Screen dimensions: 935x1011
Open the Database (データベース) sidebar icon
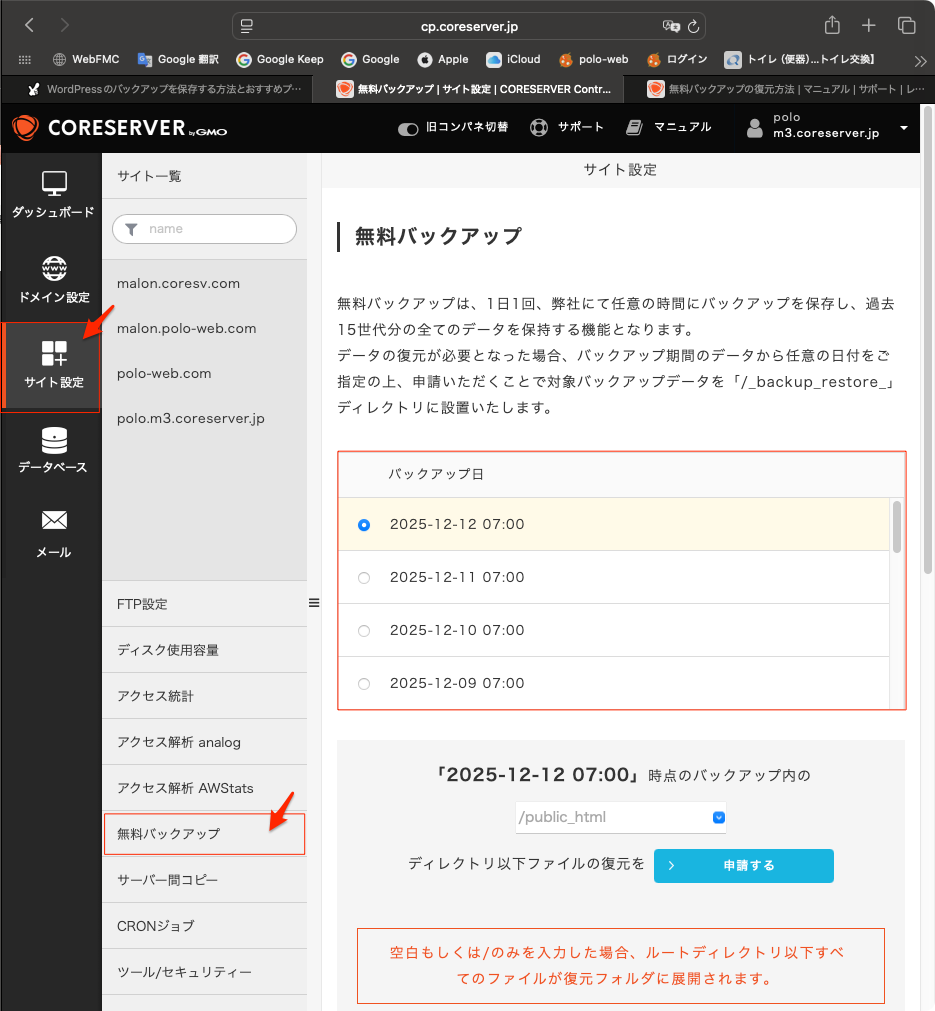[54, 440]
